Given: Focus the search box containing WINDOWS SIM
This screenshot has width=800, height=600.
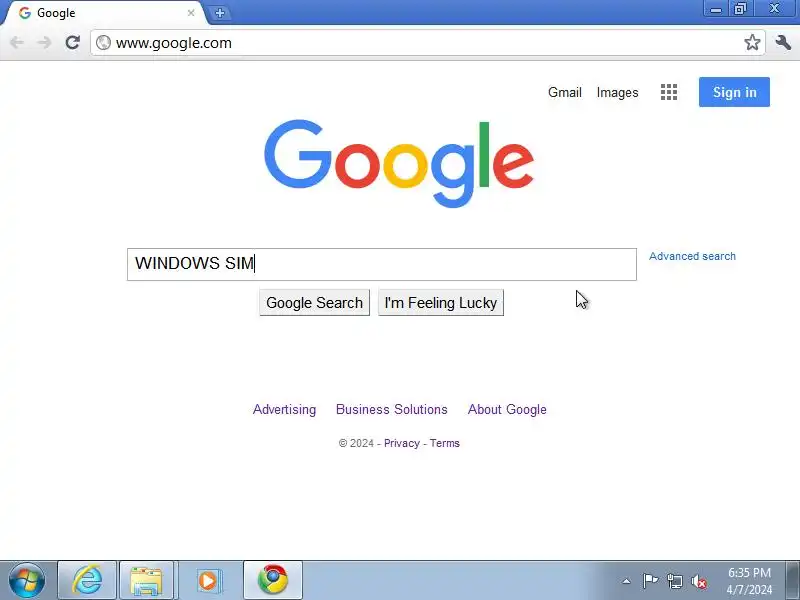Looking at the screenshot, I should tap(382, 264).
